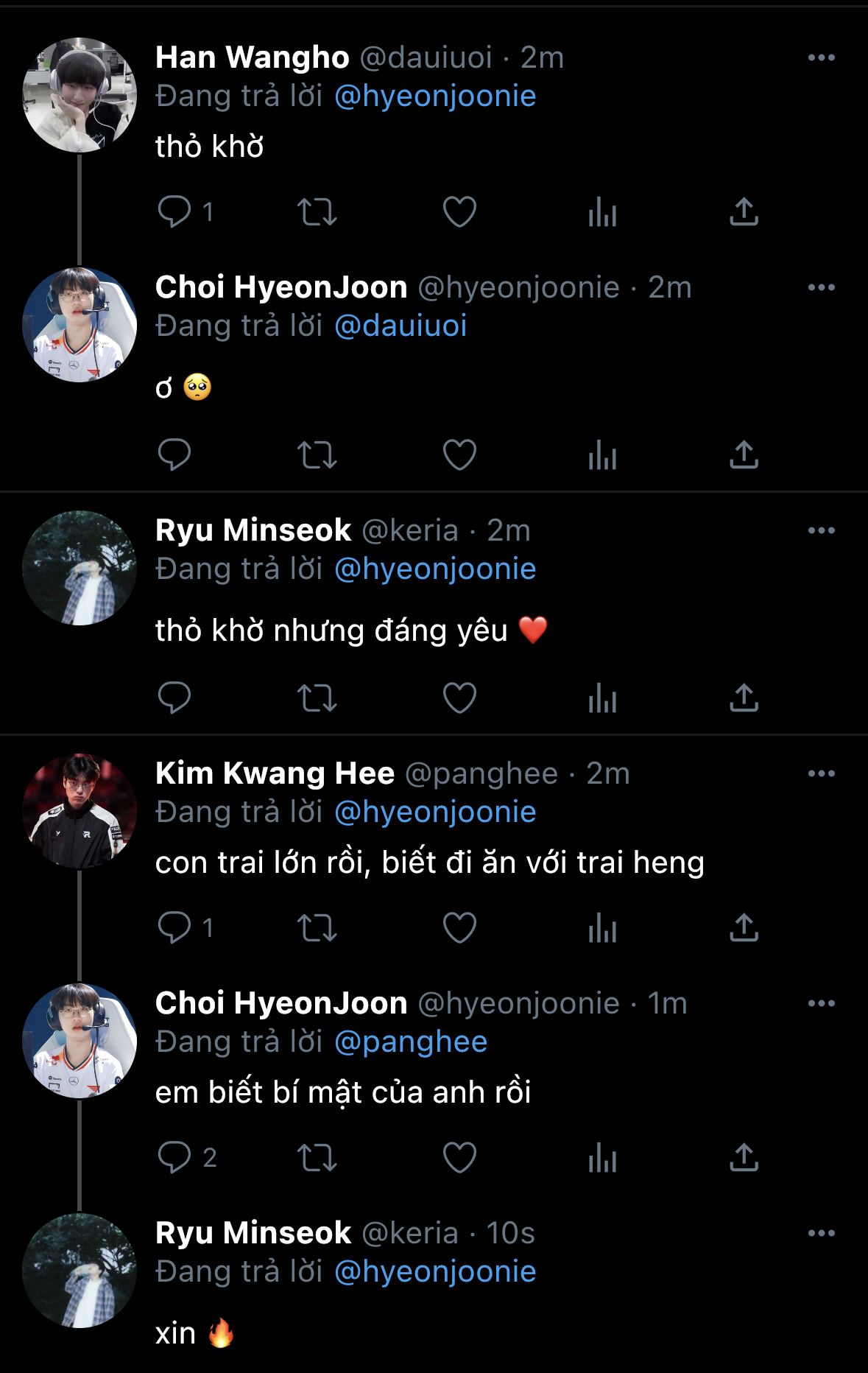This screenshot has height=1373, width=868.
Task: Expand options on Ryu Minseok's "xin" tweet
Action: pos(821,1233)
